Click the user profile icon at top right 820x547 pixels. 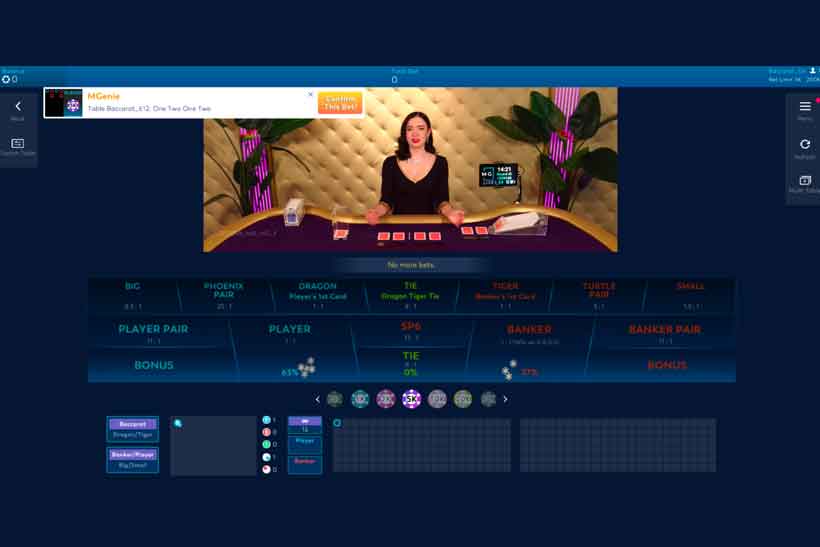812,71
